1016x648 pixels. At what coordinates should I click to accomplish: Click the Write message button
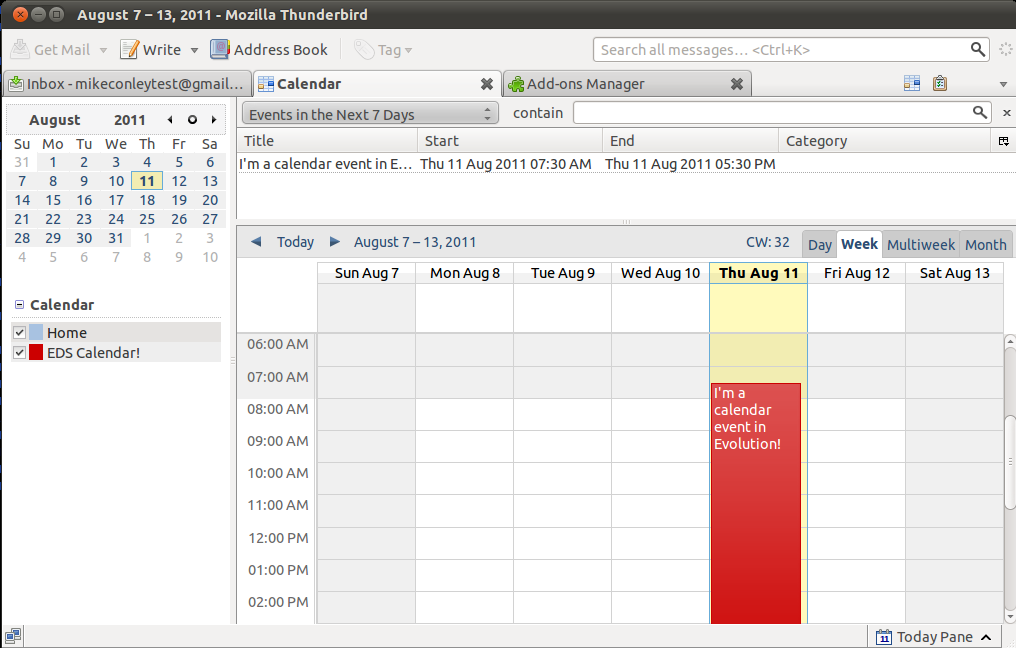pyautogui.click(x=151, y=50)
